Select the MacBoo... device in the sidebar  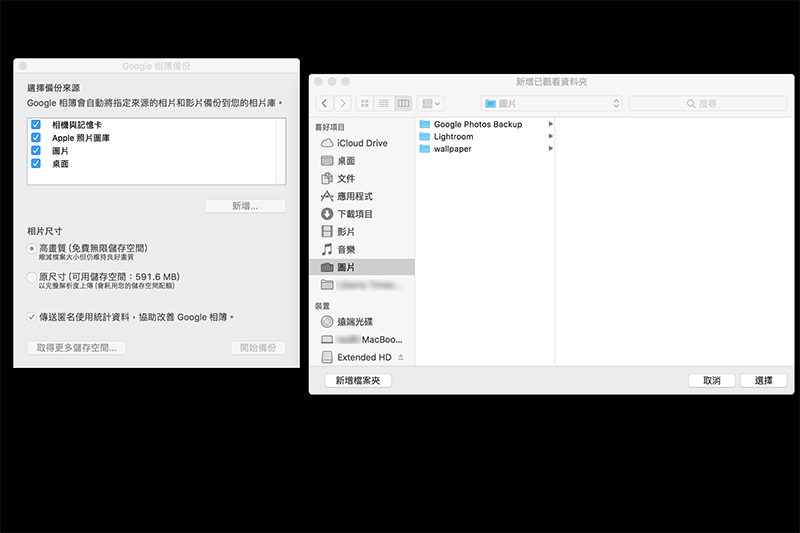coord(362,340)
